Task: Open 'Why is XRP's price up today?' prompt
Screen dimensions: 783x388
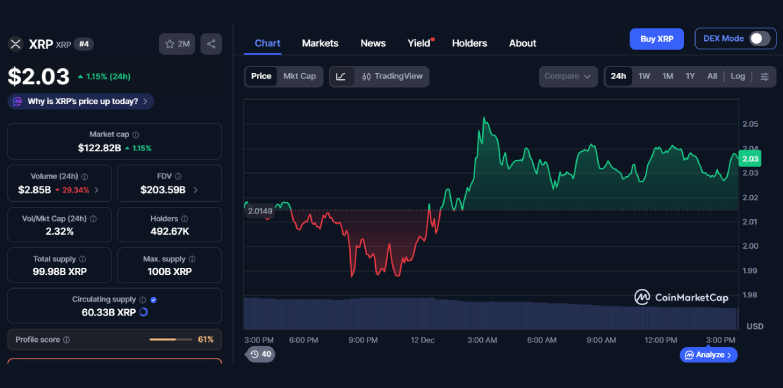Action: 81,101
